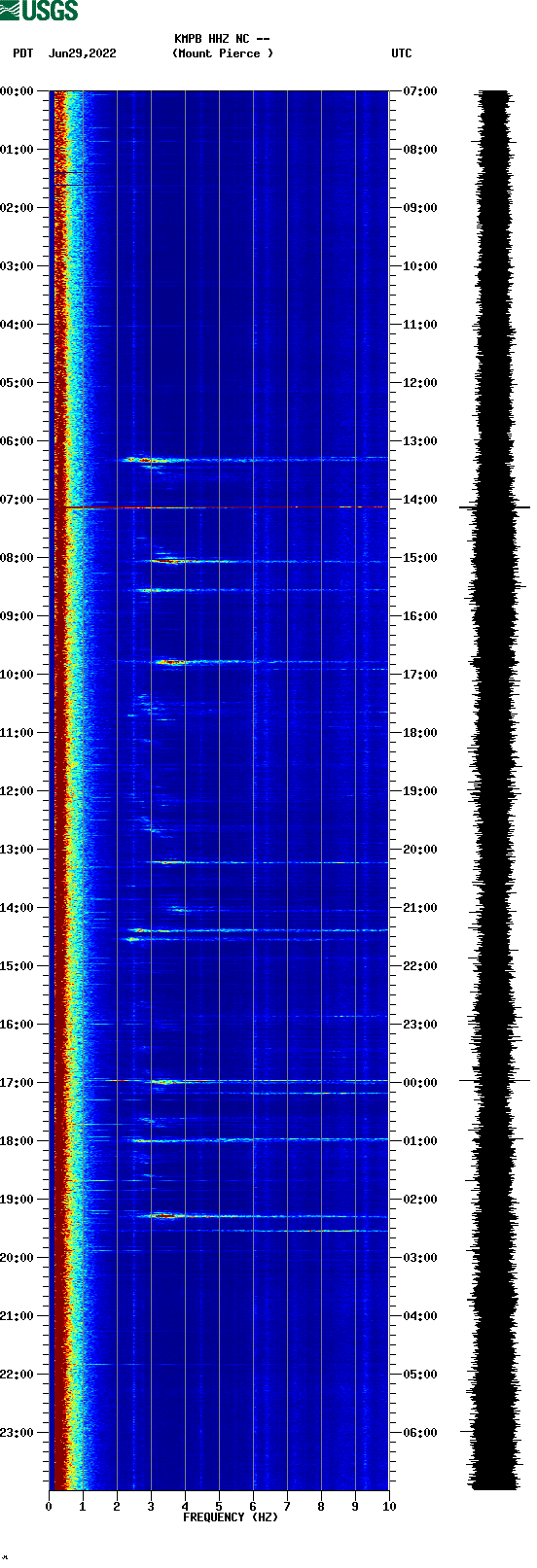Screen dimensions: 537x1568
Task: Click the 'Jun29,2022' date label
Action: [x=82, y=53]
